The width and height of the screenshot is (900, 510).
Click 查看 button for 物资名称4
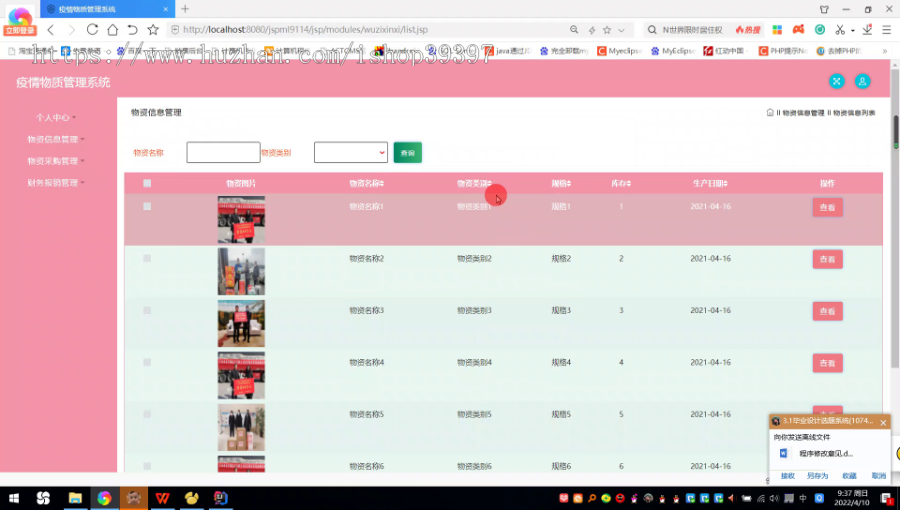coord(827,363)
